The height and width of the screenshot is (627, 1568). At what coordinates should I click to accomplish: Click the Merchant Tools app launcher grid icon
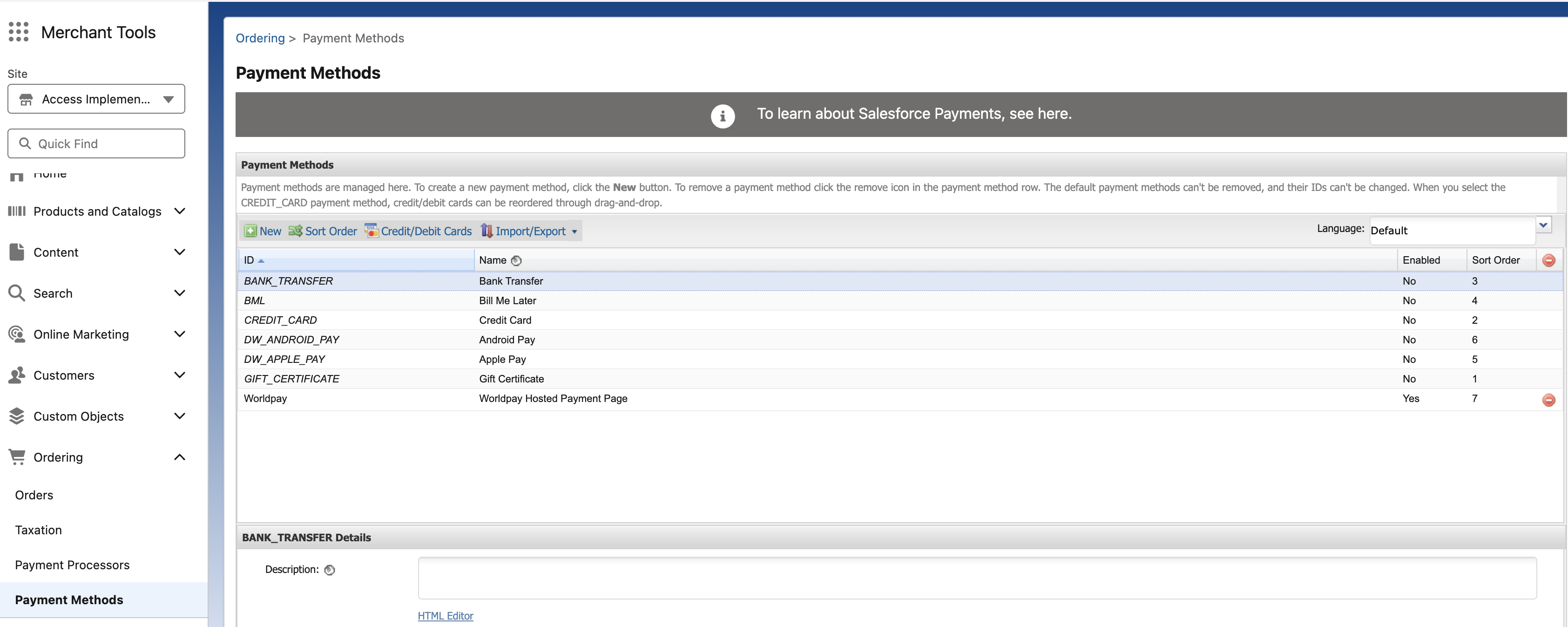tap(18, 32)
